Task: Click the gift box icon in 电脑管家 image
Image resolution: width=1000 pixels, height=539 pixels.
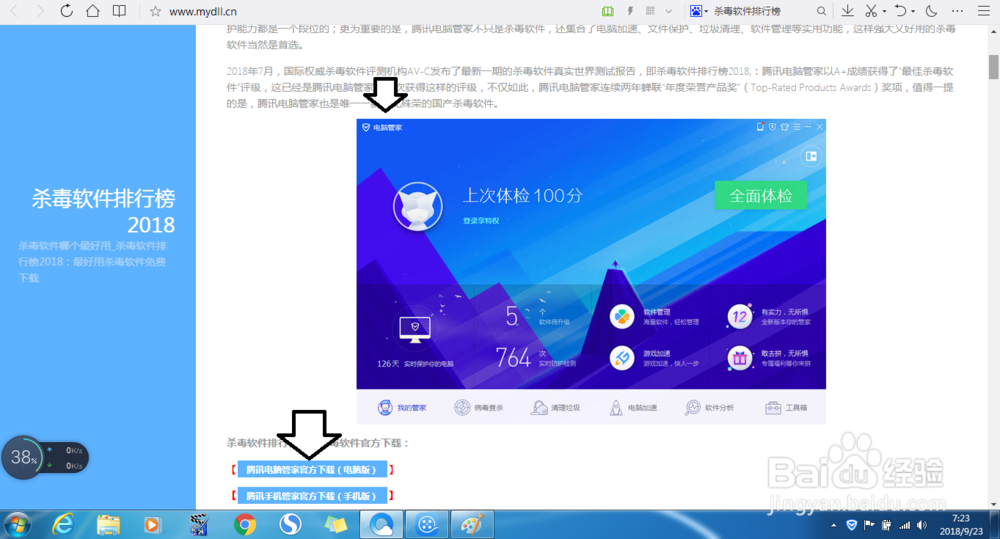Action: point(740,358)
